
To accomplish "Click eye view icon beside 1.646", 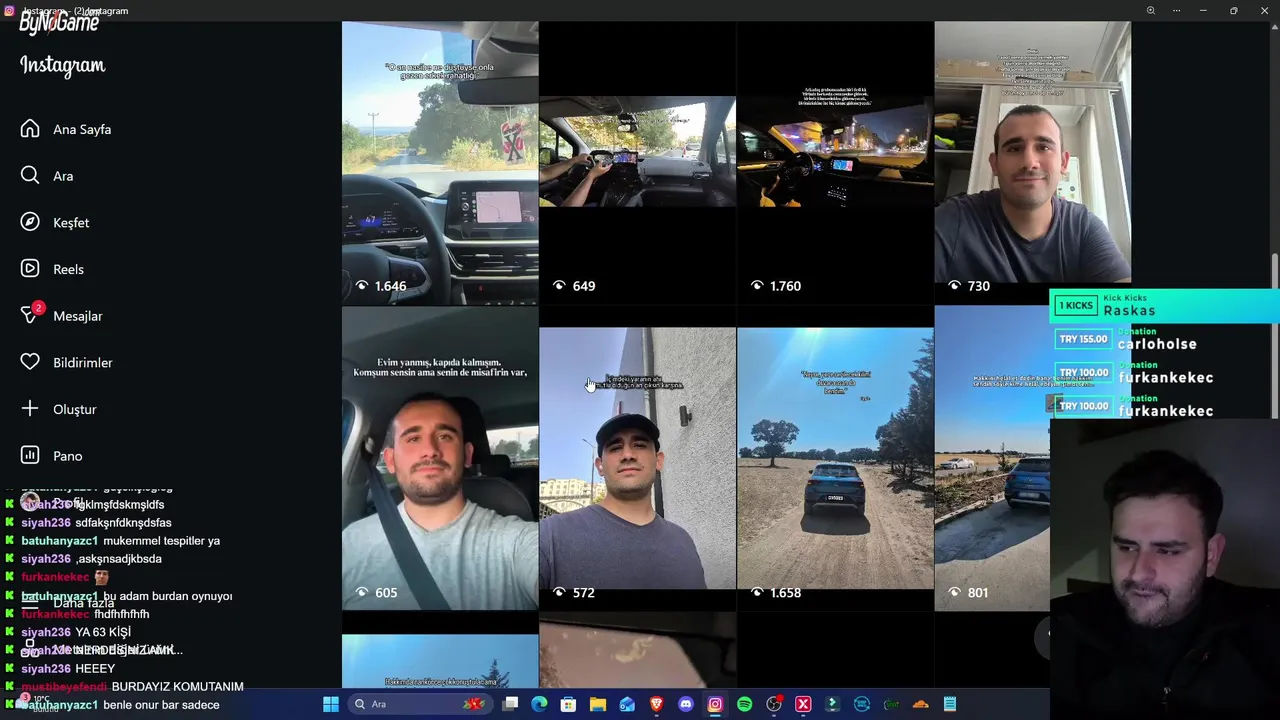I will (x=362, y=286).
